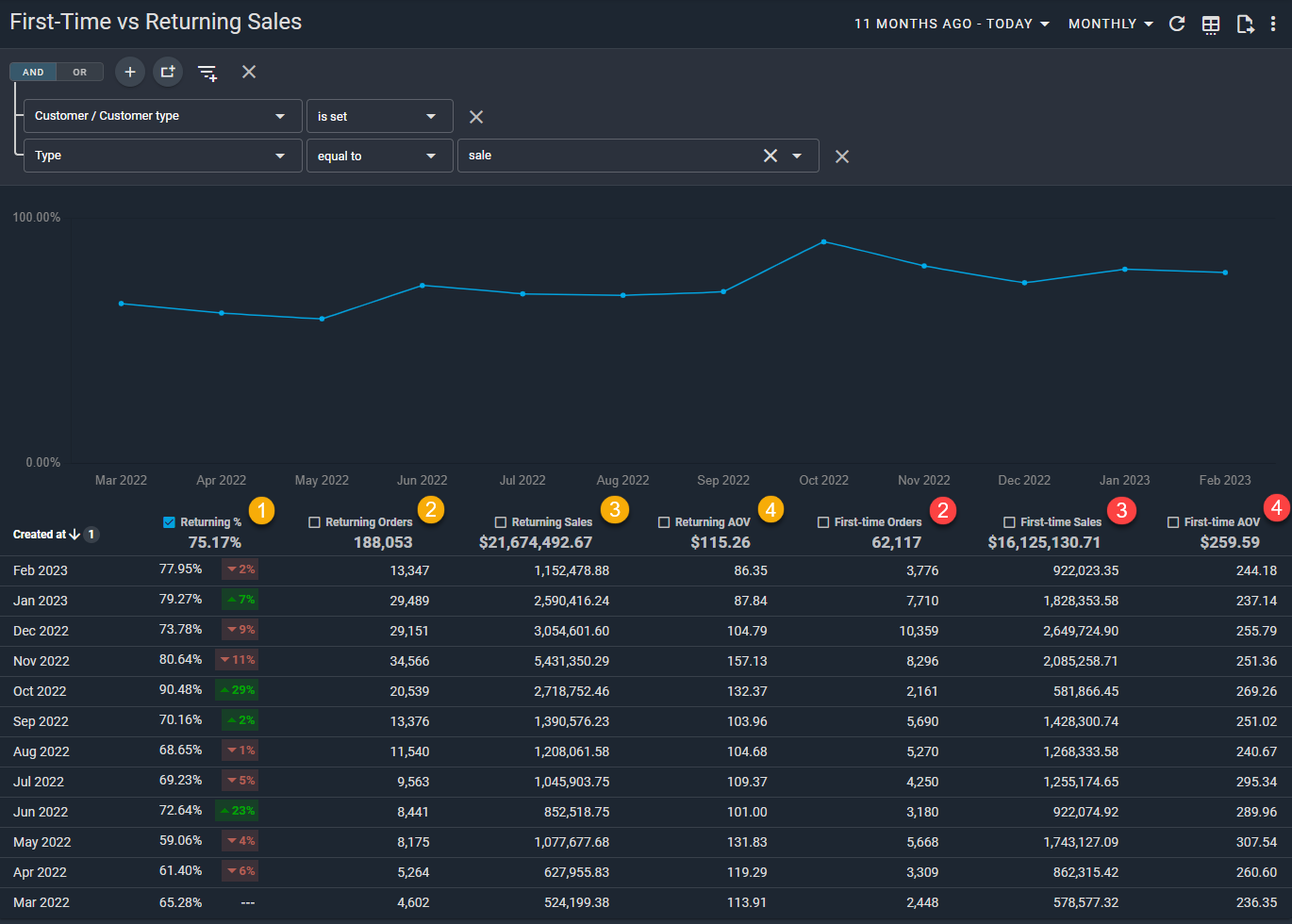The image size is (1292, 924).
Task: Click the add filter group icon
Action: pos(168,72)
